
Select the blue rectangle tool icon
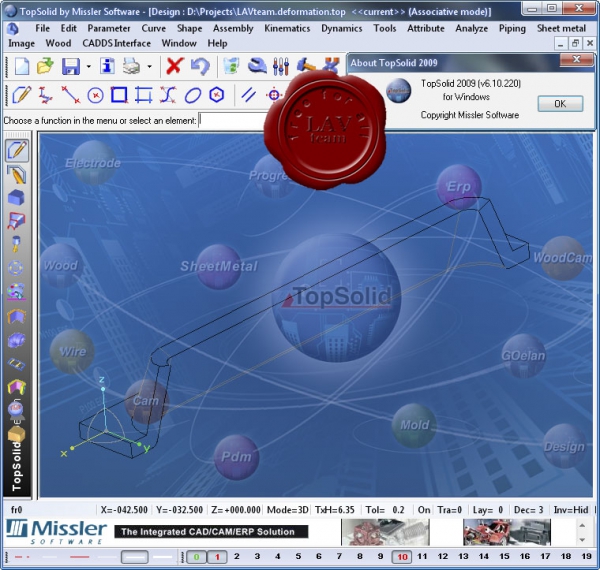coord(119,94)
